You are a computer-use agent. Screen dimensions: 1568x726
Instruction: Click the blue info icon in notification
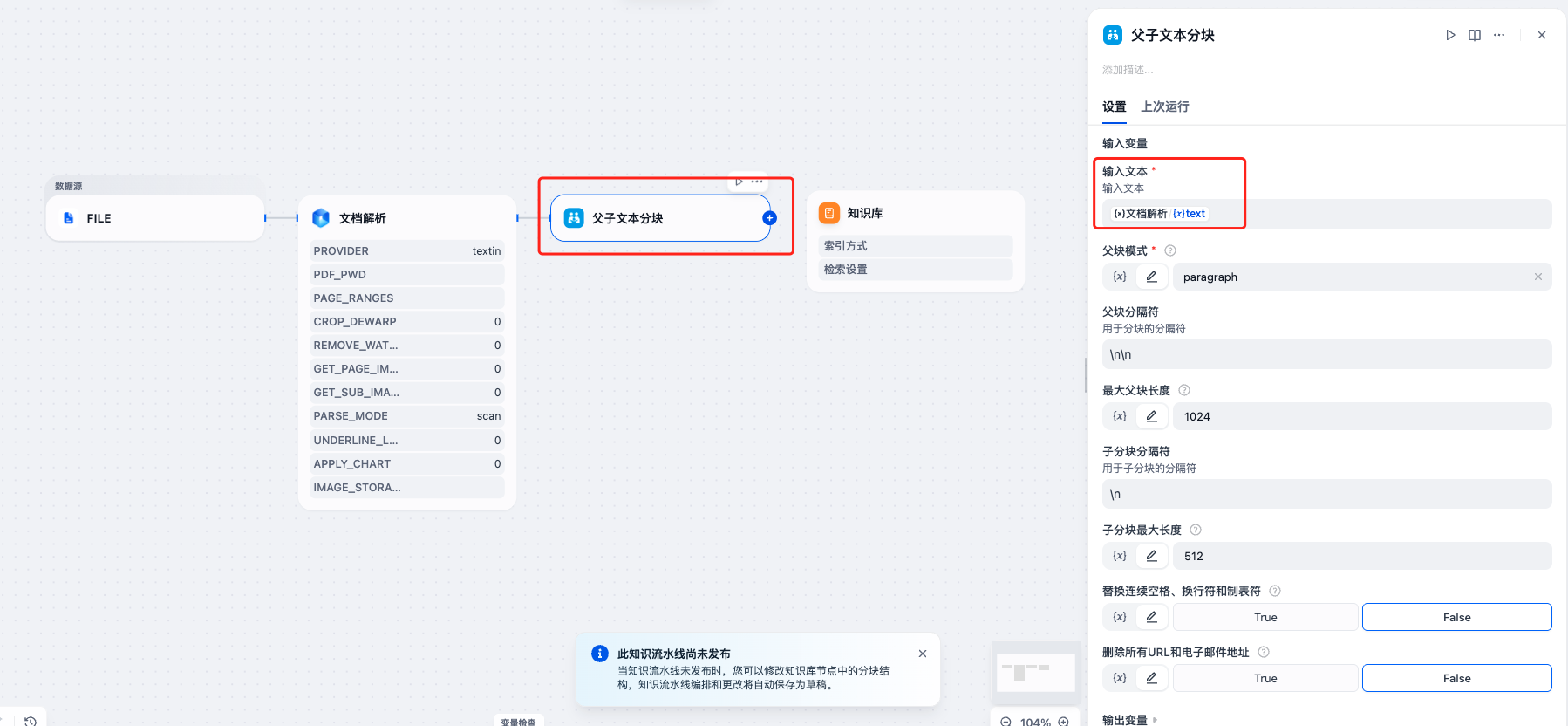point(600,654)
